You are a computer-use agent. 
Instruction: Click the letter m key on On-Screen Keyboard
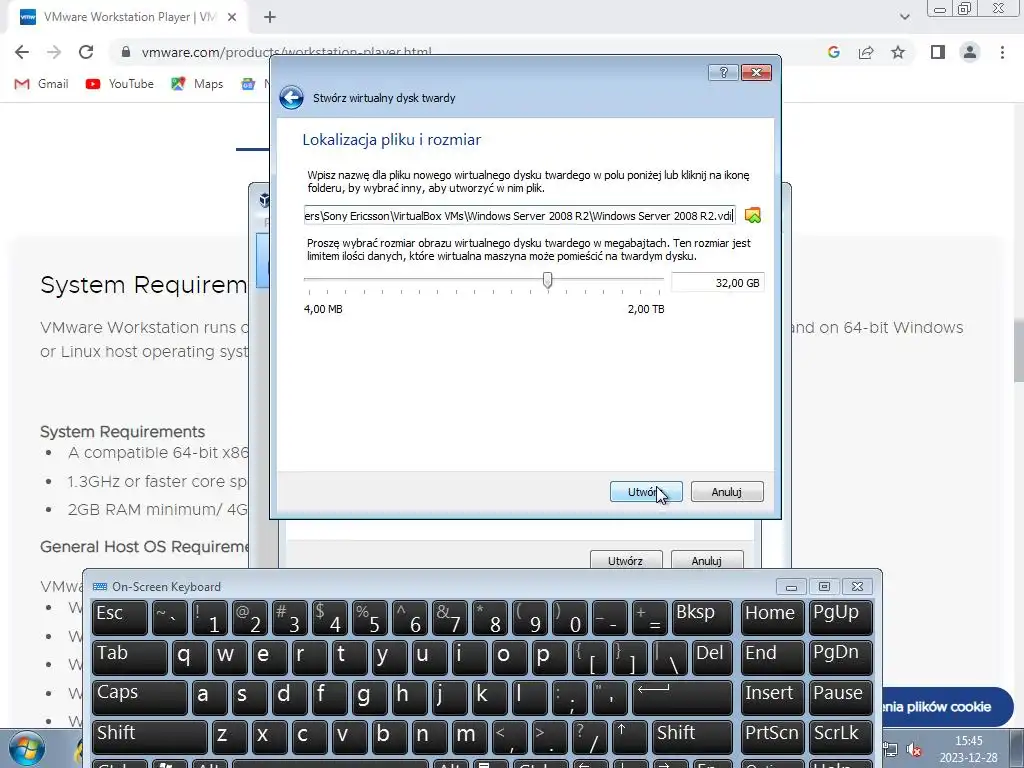[470, 737]
